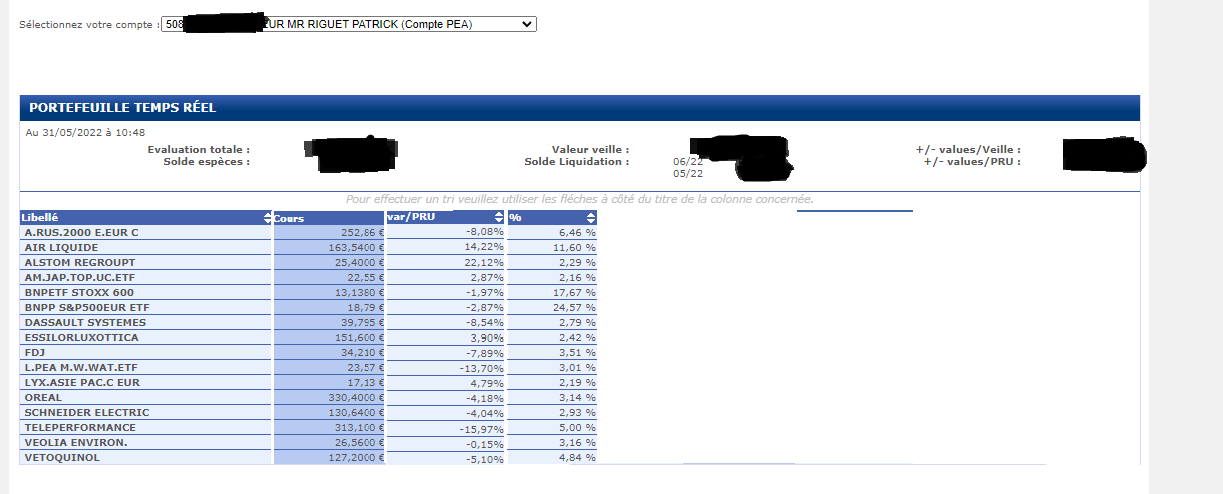
Task: Click the 18,79 € price cell
Action: pyautogui.click(x=329, y=307)
